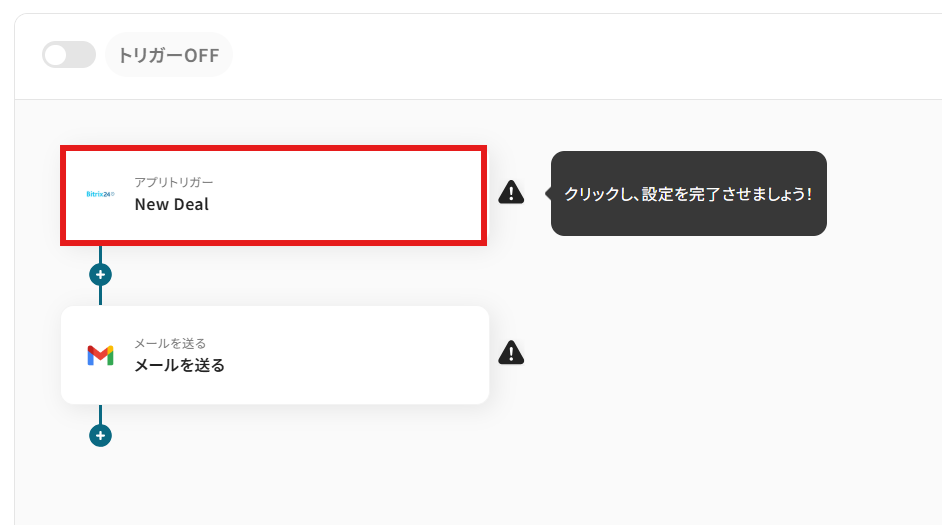The width and height of the screenshot is (942, 525).
Task: Open the Bitrix24 logo icon
Action: pos(100,194)
